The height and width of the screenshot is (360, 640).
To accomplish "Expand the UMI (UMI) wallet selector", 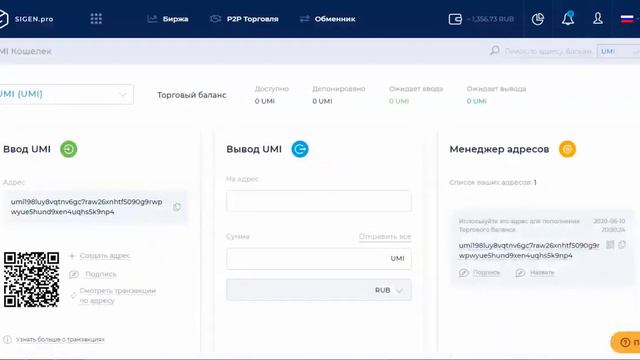I will pyautogui.click(x=66, y=94).
